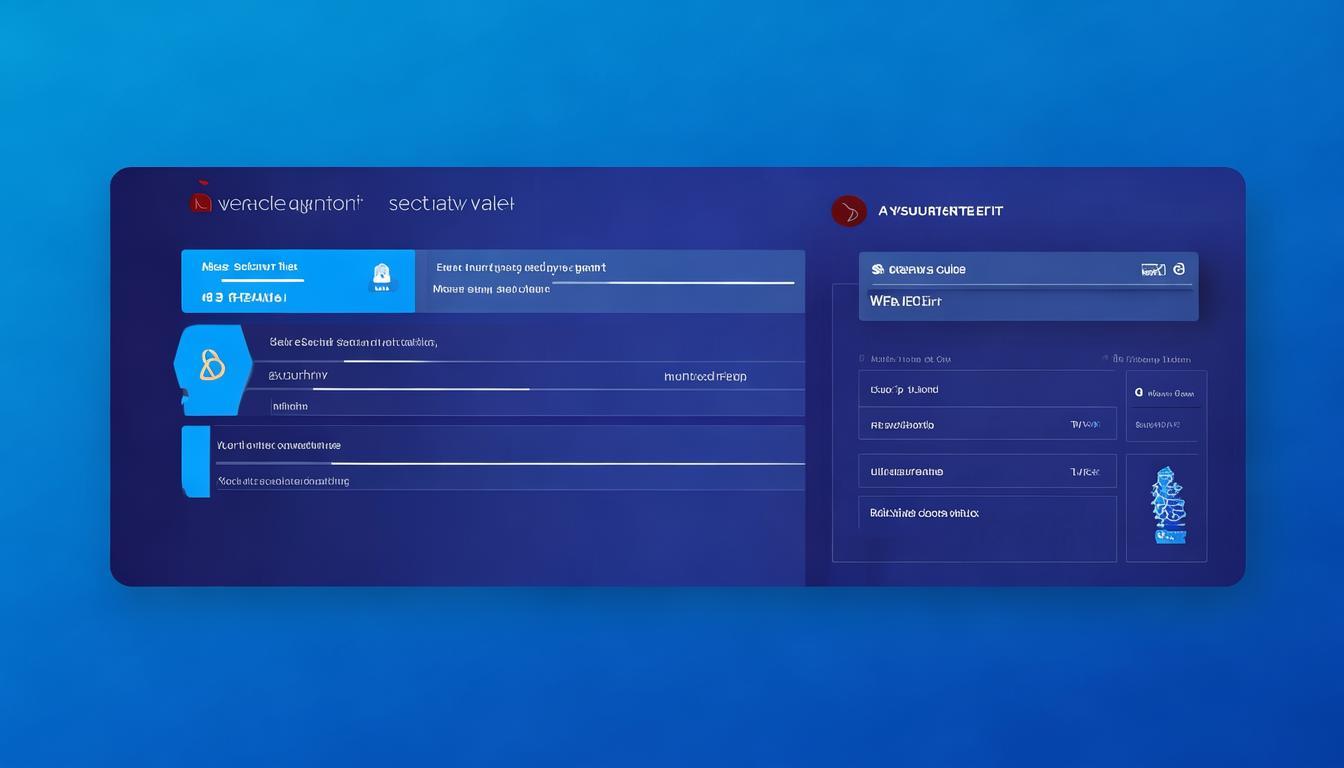Click the golden knot icon on hexagon badge
Image resolution: width=1344 pixels, height=768 pixels.
point(212,367)
